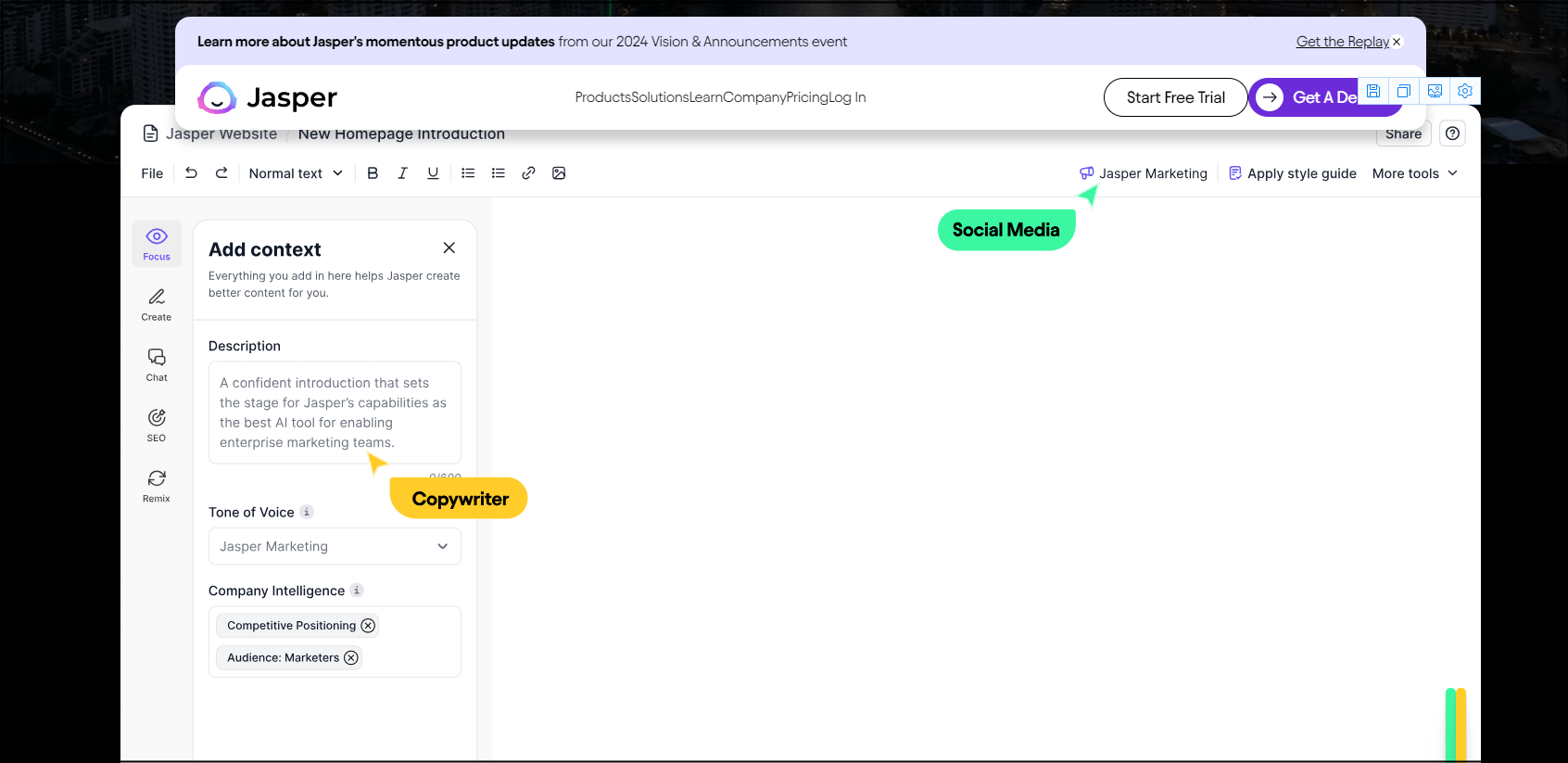The height and width of the screenshot is (763, 1568).
Task: Go to the Pricing page
Action: tap(807, 97)
